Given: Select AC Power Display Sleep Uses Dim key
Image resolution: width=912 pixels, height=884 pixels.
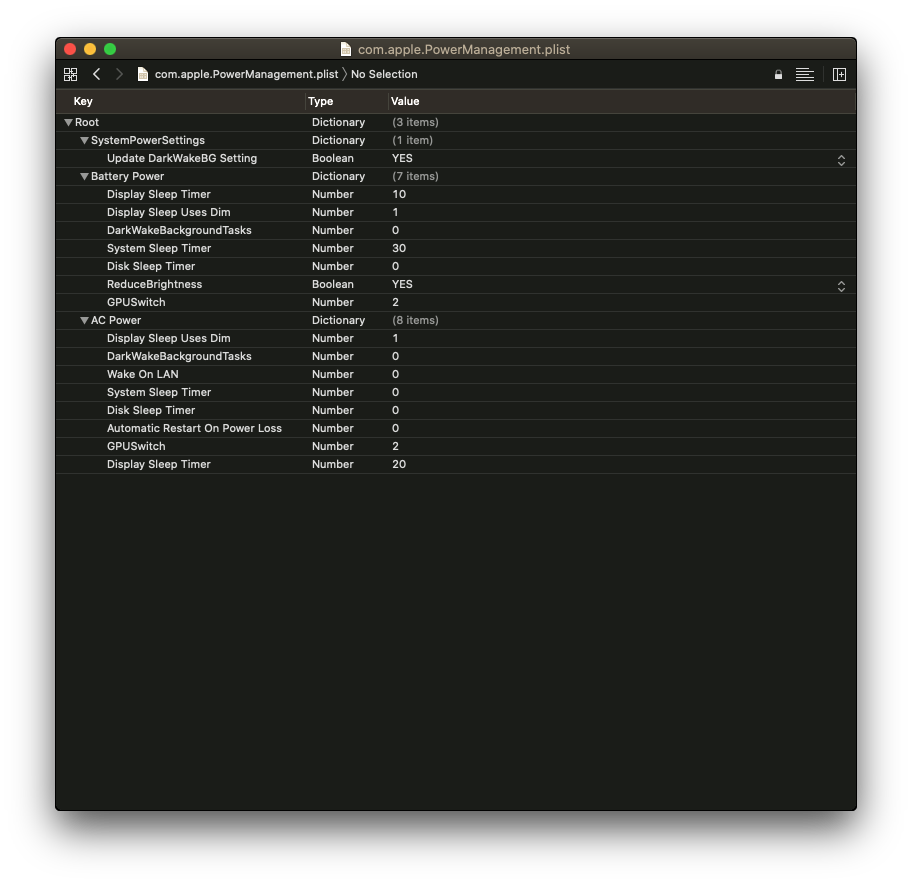Looking at the screenshot, I should [x=169, y=338].
